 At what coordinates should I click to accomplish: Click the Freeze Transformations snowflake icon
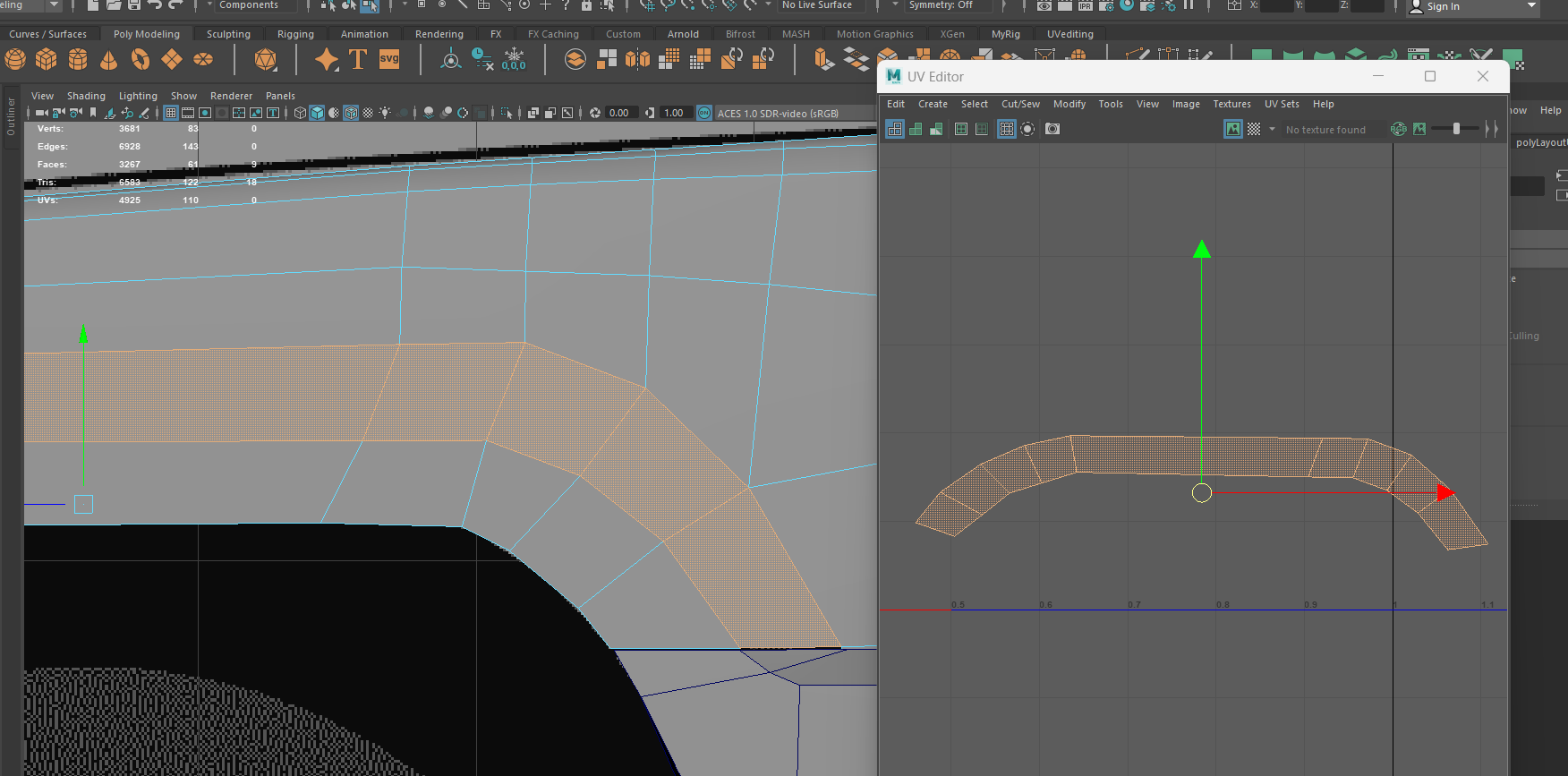[514, 60]
